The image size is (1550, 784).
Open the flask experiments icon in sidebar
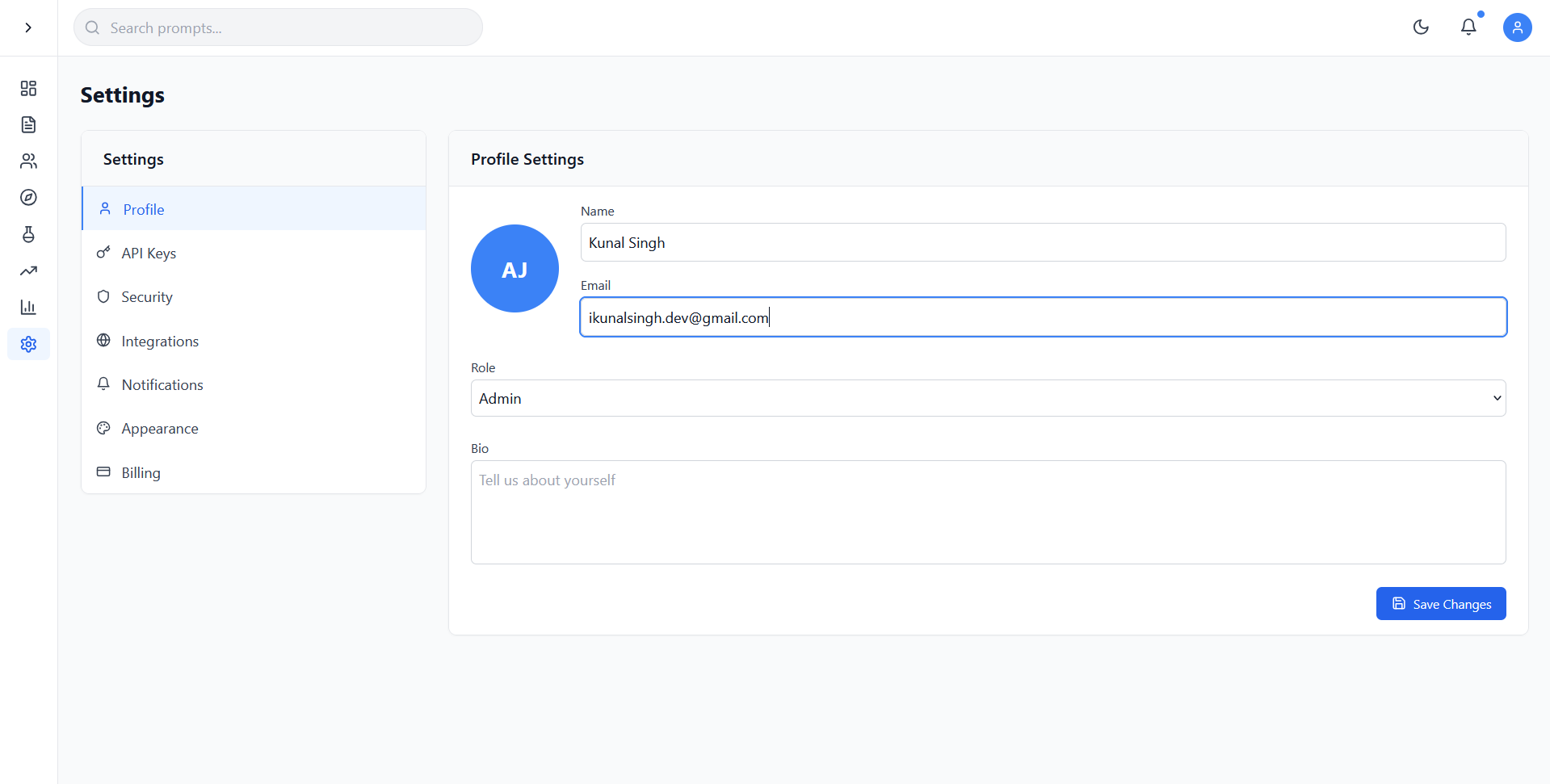pyautogui.click(x=28, y=234)
